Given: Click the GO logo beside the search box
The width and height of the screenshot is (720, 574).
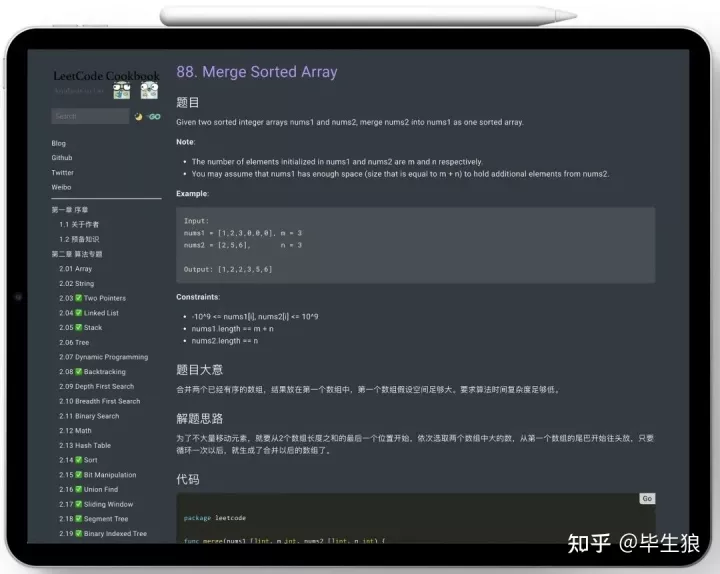Looking at the screenshot, I should tap(153, 117).
